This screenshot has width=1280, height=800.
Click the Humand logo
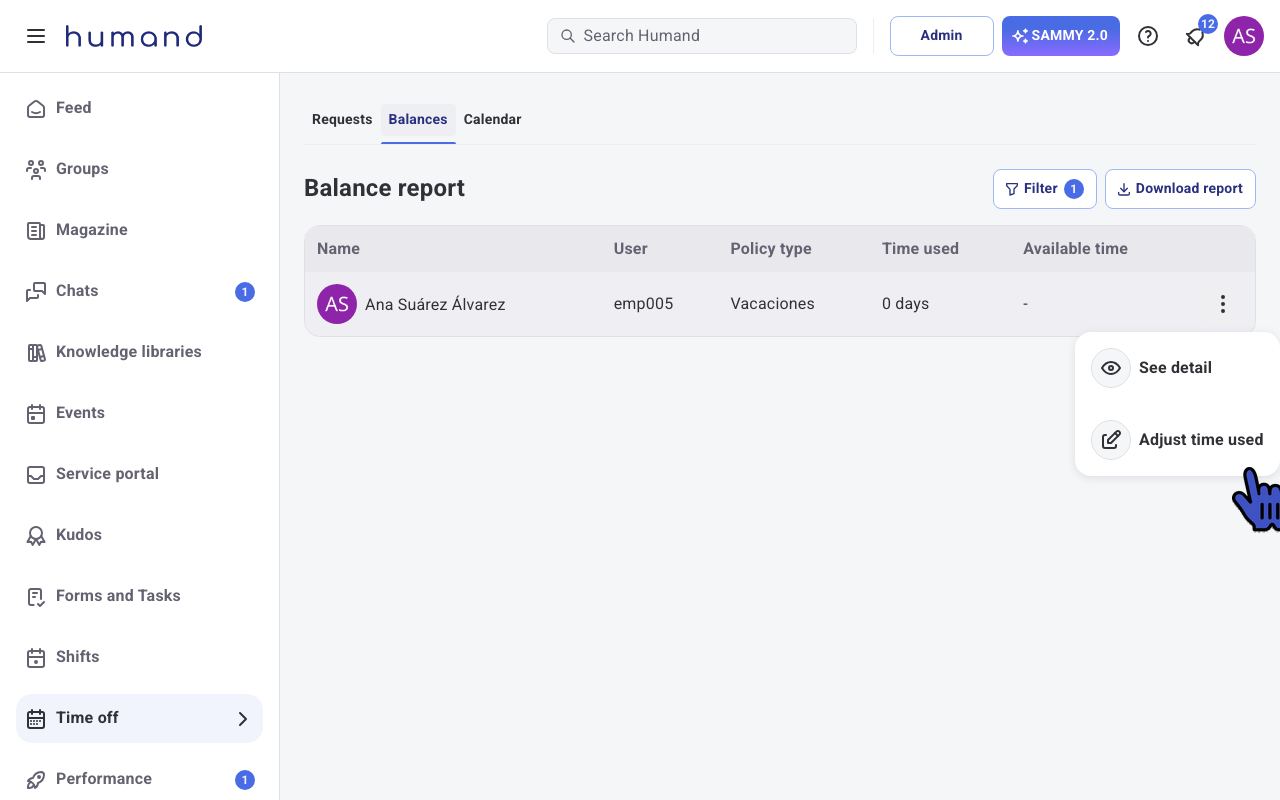(134, 37)
